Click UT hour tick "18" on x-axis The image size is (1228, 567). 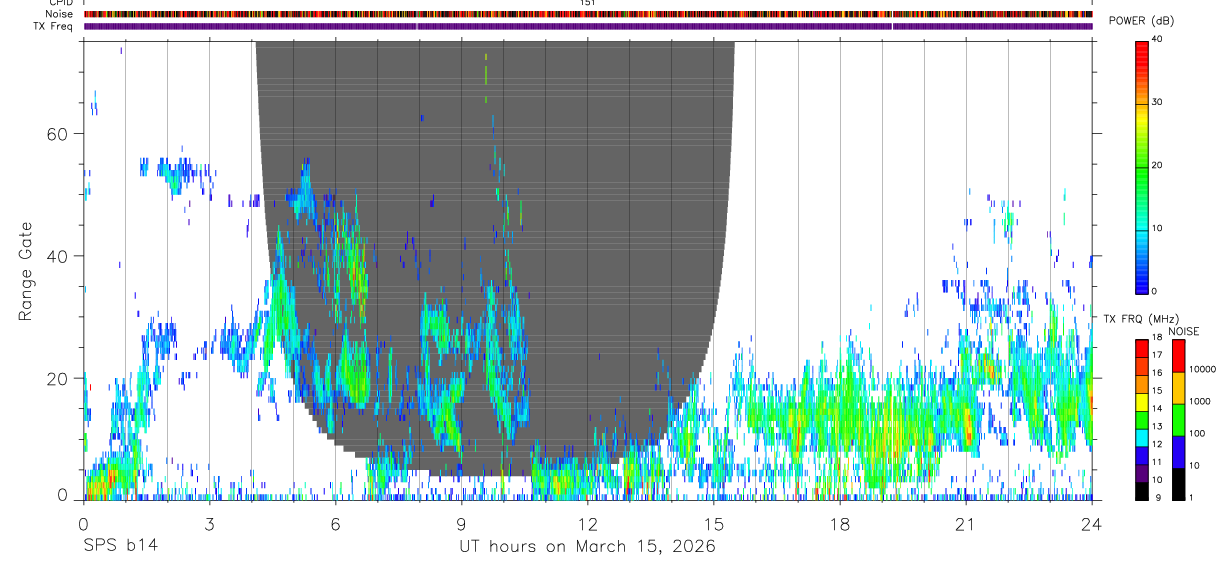click(x=840, y=524)
